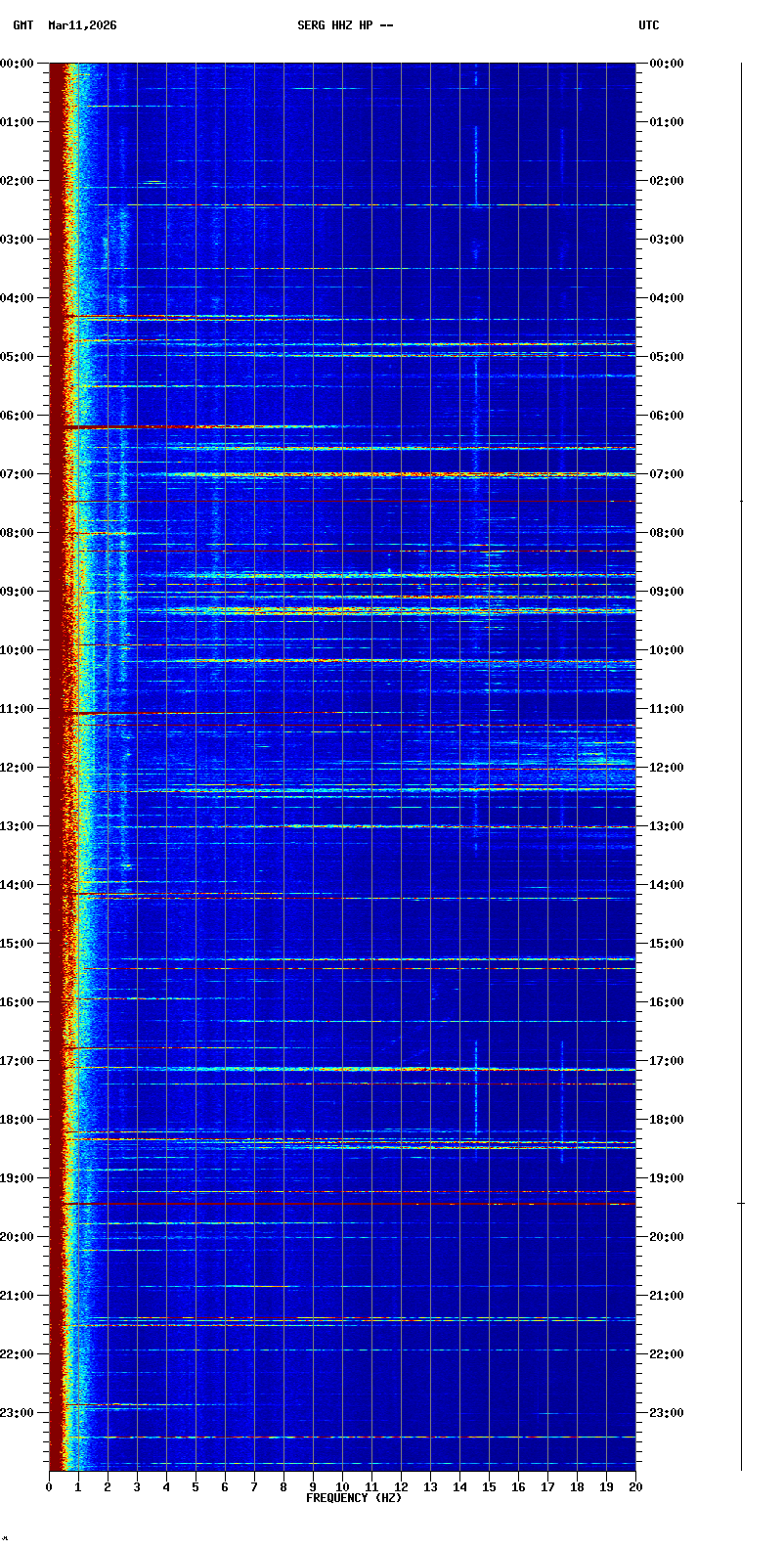Select the 23:00 label on right axis
The height and width of the screenshot is (1549, 784).
click(667, 1413)
